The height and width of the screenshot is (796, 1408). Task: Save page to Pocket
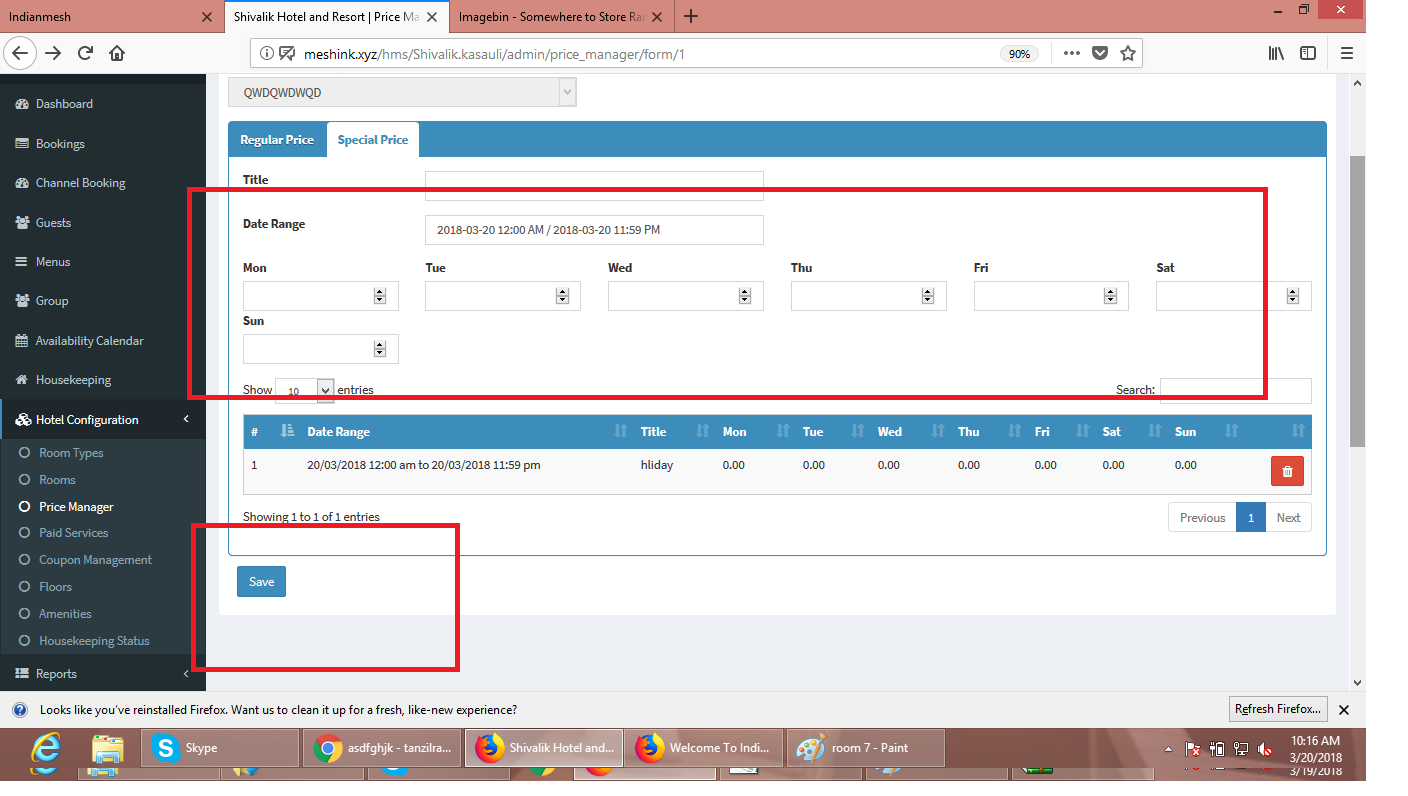point(1100,54)
